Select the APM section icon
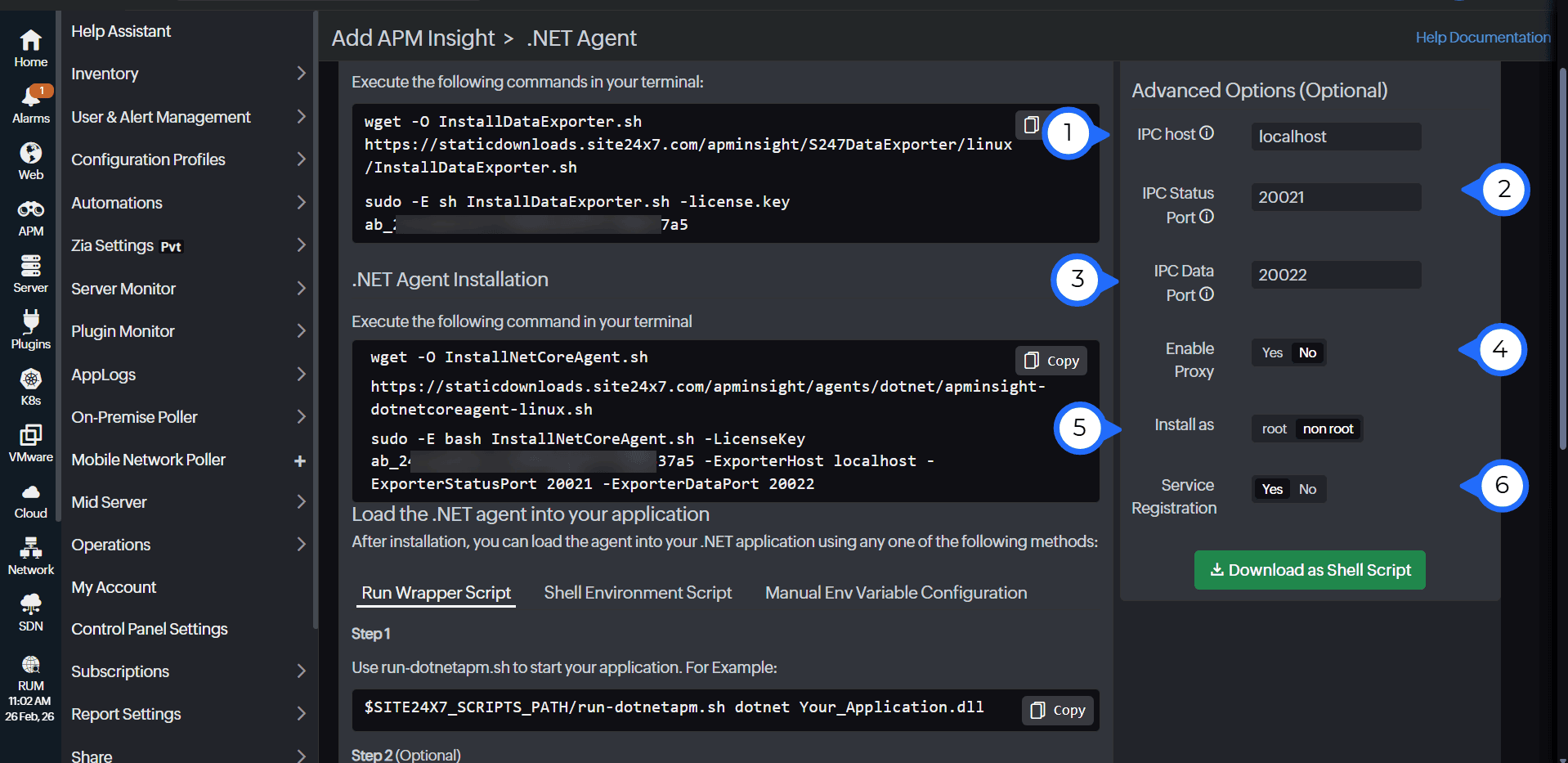The image size is (1568, 763). tap(29, 213)
